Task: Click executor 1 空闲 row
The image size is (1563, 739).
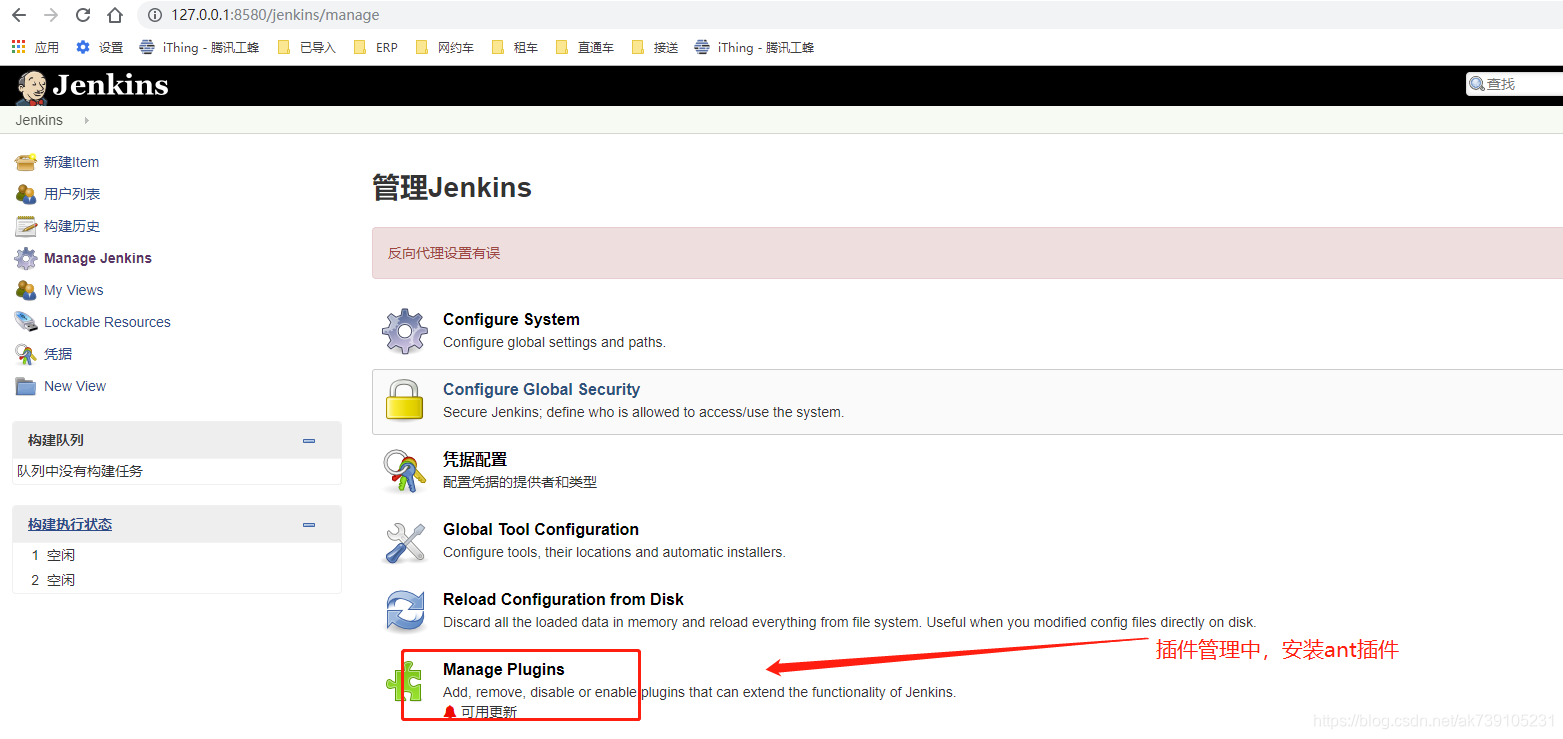Action: coord(176,555)
